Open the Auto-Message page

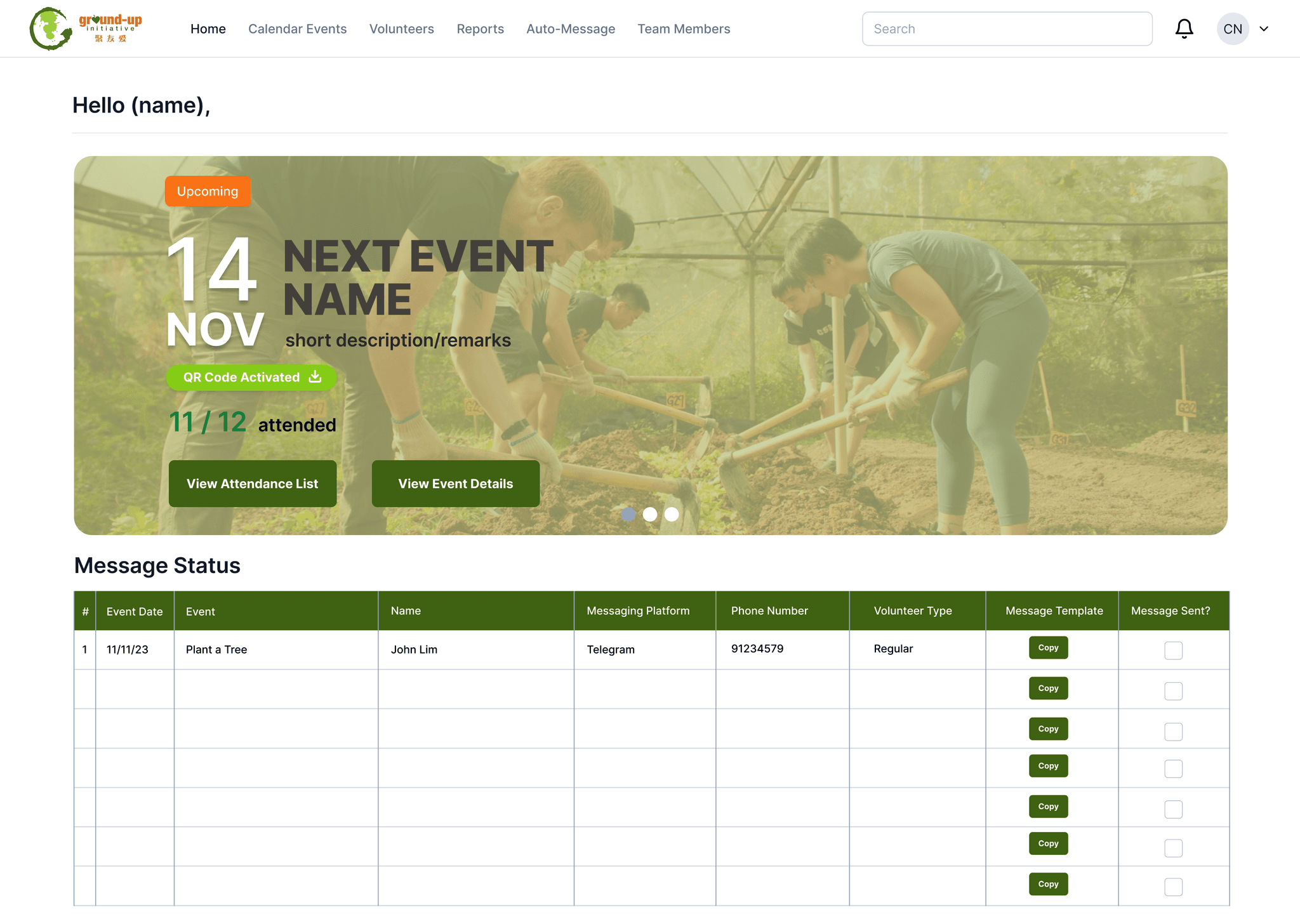click(571, 29)
